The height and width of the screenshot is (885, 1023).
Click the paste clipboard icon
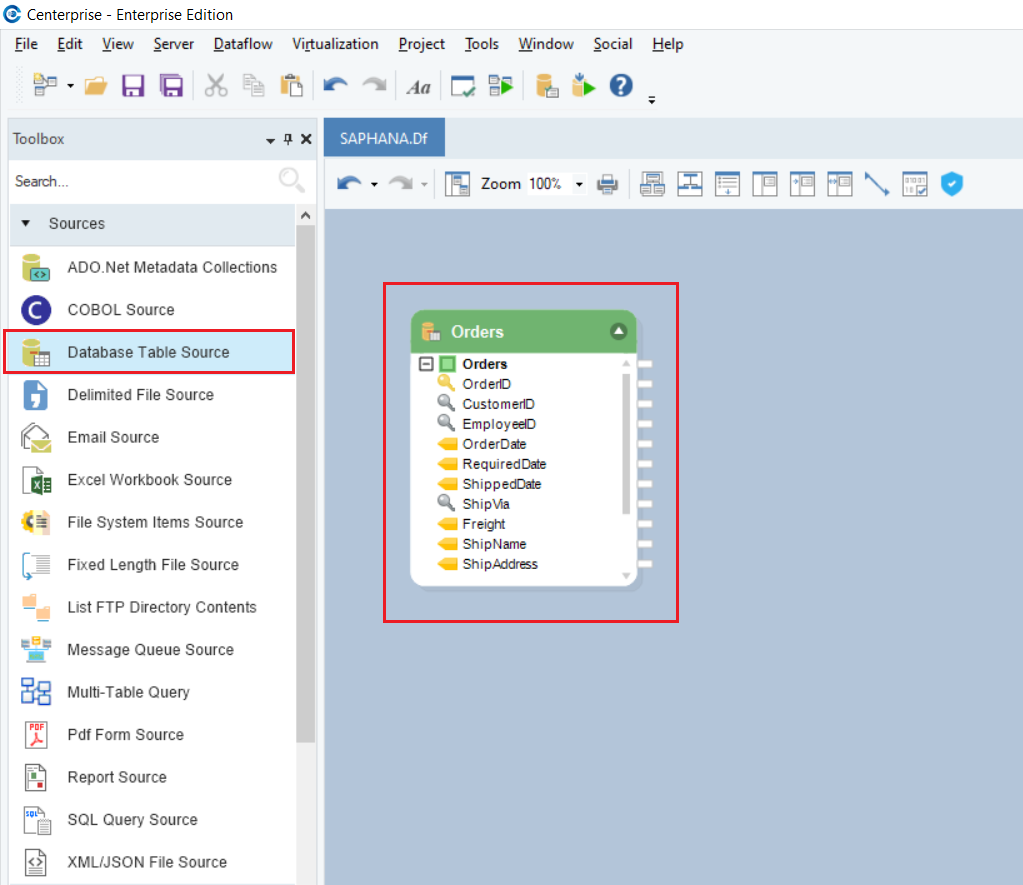click(291, 86)
